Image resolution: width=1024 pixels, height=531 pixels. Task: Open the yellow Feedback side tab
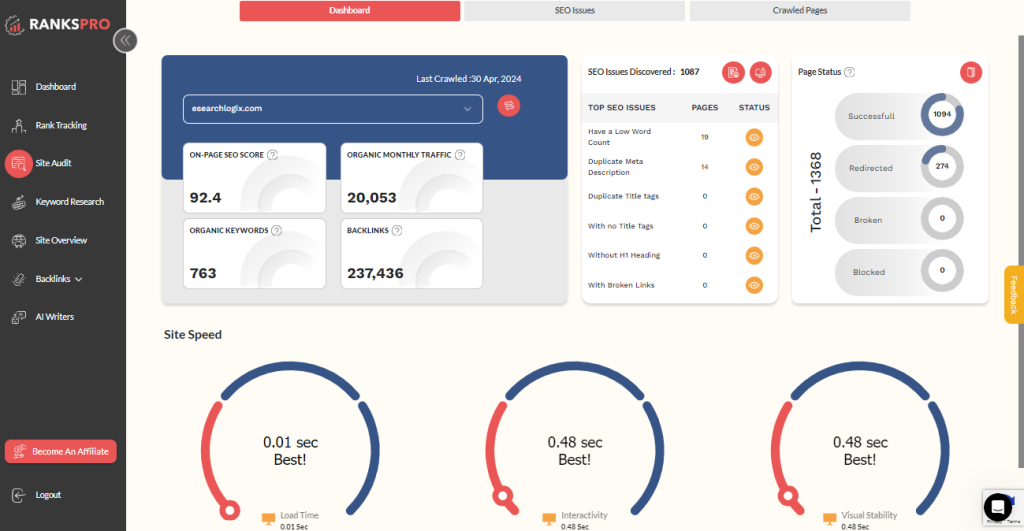[x=1014, y=295]
